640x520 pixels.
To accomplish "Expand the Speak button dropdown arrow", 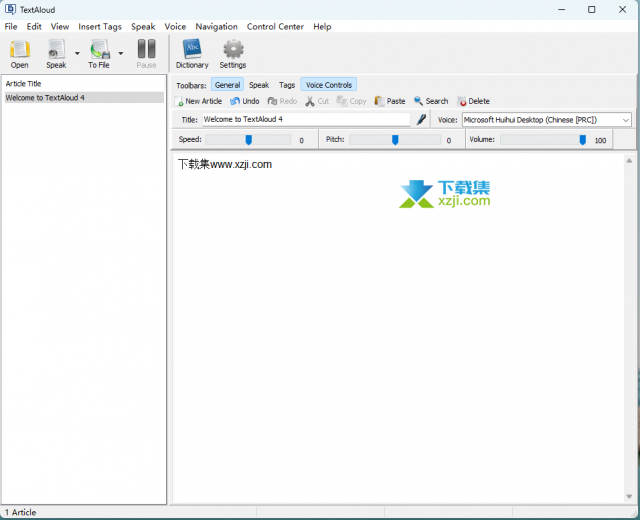I will click(x=77, y=53).
